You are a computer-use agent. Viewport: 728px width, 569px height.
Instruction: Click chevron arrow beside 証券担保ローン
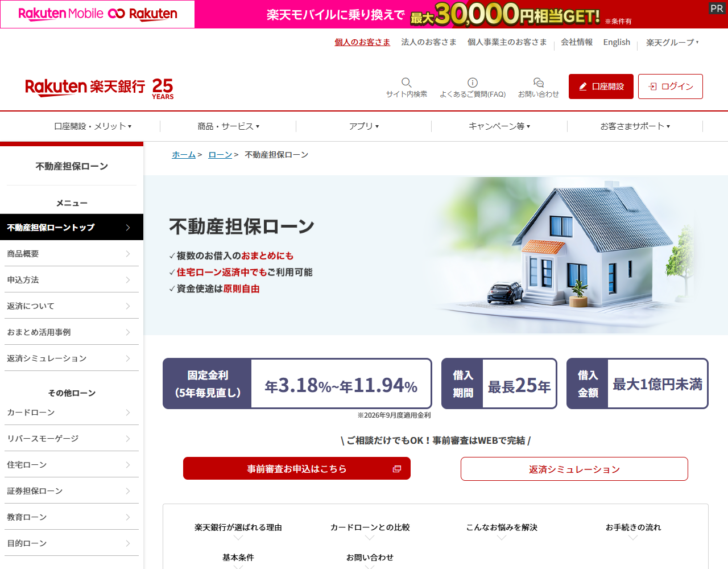pos(128,491)
